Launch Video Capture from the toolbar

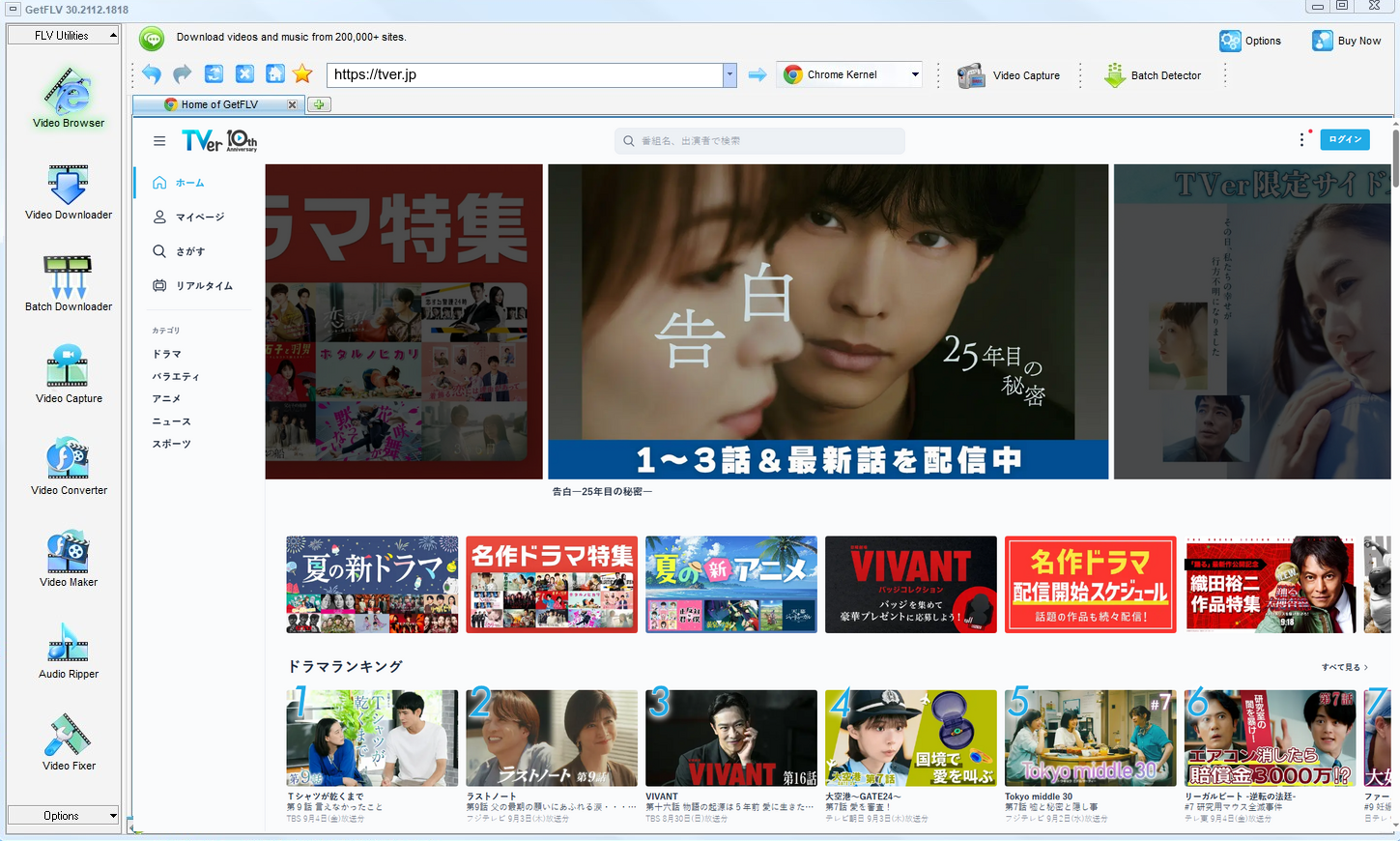(x=1009, y=75)
